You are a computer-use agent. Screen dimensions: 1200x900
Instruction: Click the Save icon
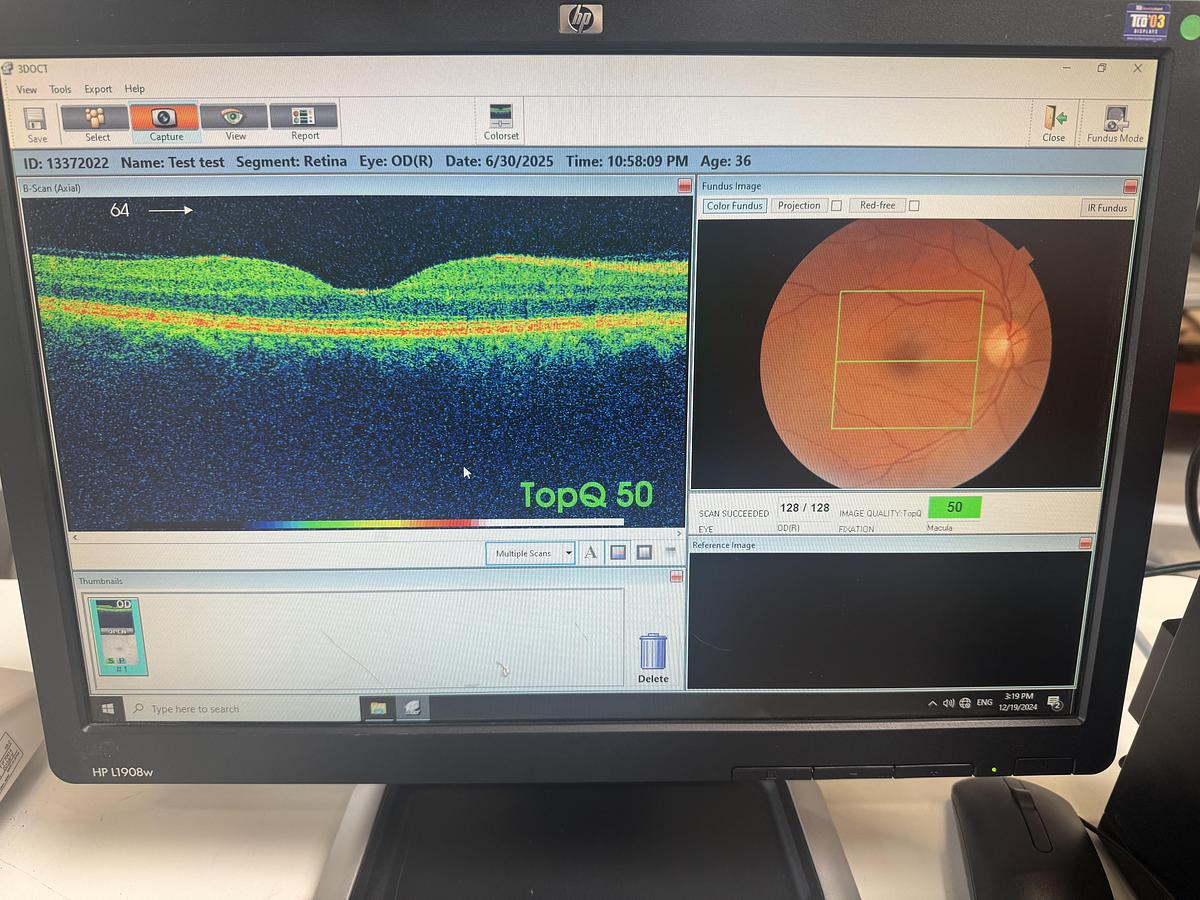pyautogui.click(x=36, y=117)
